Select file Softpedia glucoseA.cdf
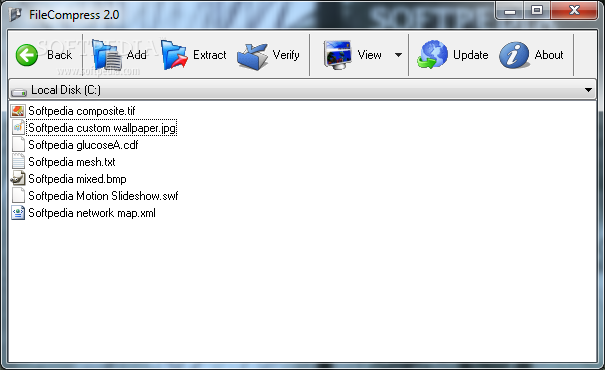Screen dimensions: 605x370 [x=83, y=145]
